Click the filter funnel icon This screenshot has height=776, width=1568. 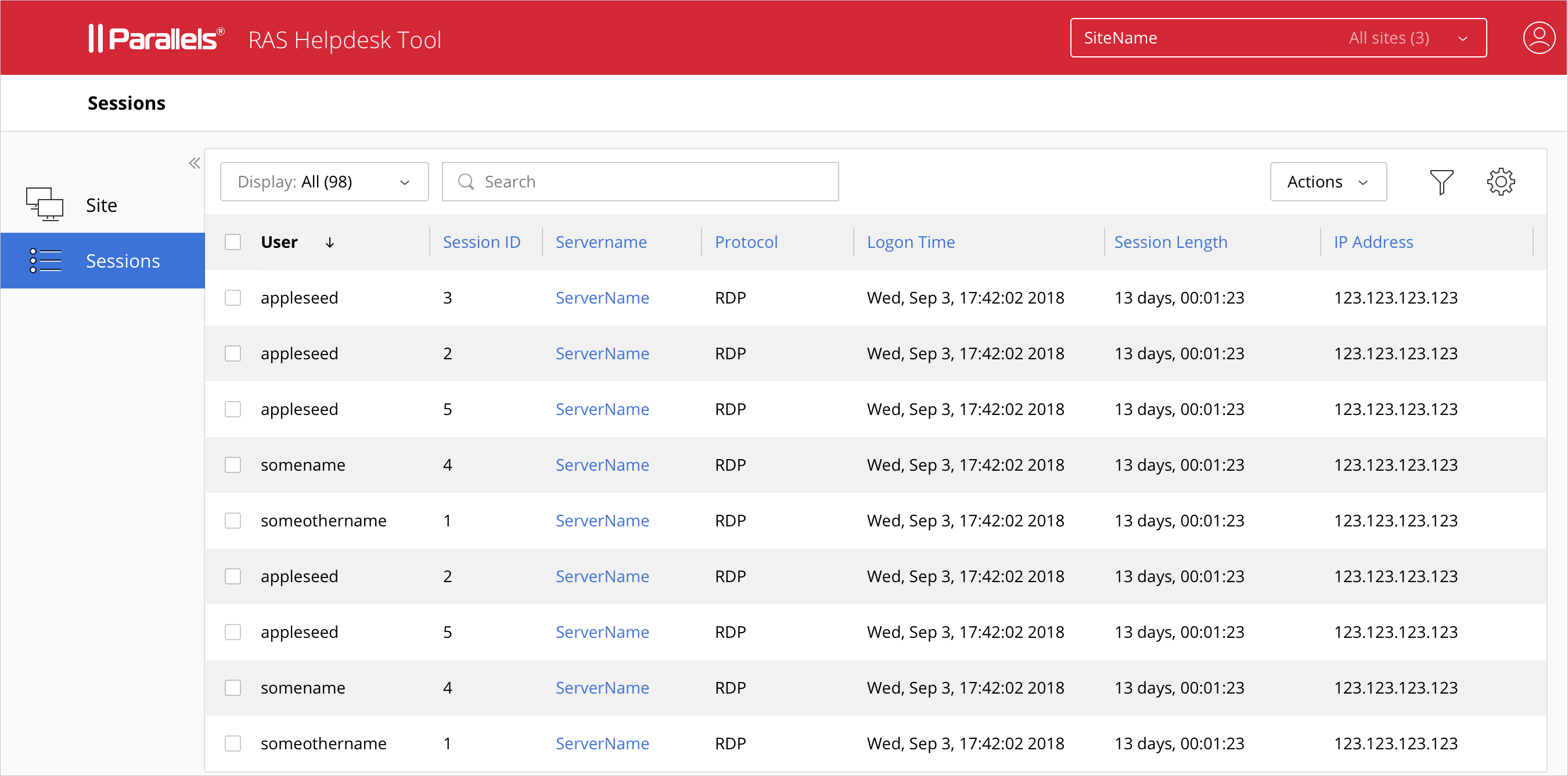coord(1441,182)
